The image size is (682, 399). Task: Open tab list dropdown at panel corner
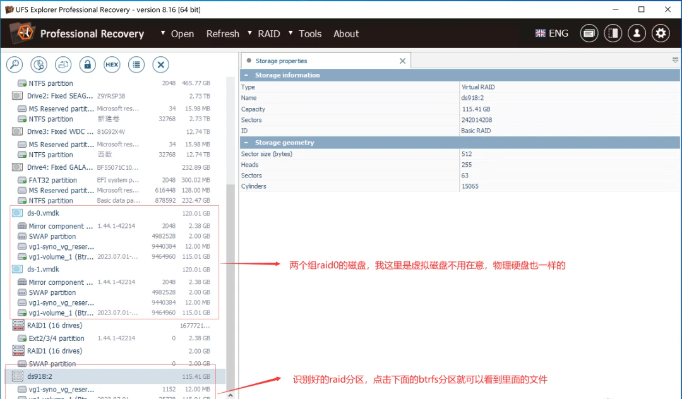click(675, 60)
